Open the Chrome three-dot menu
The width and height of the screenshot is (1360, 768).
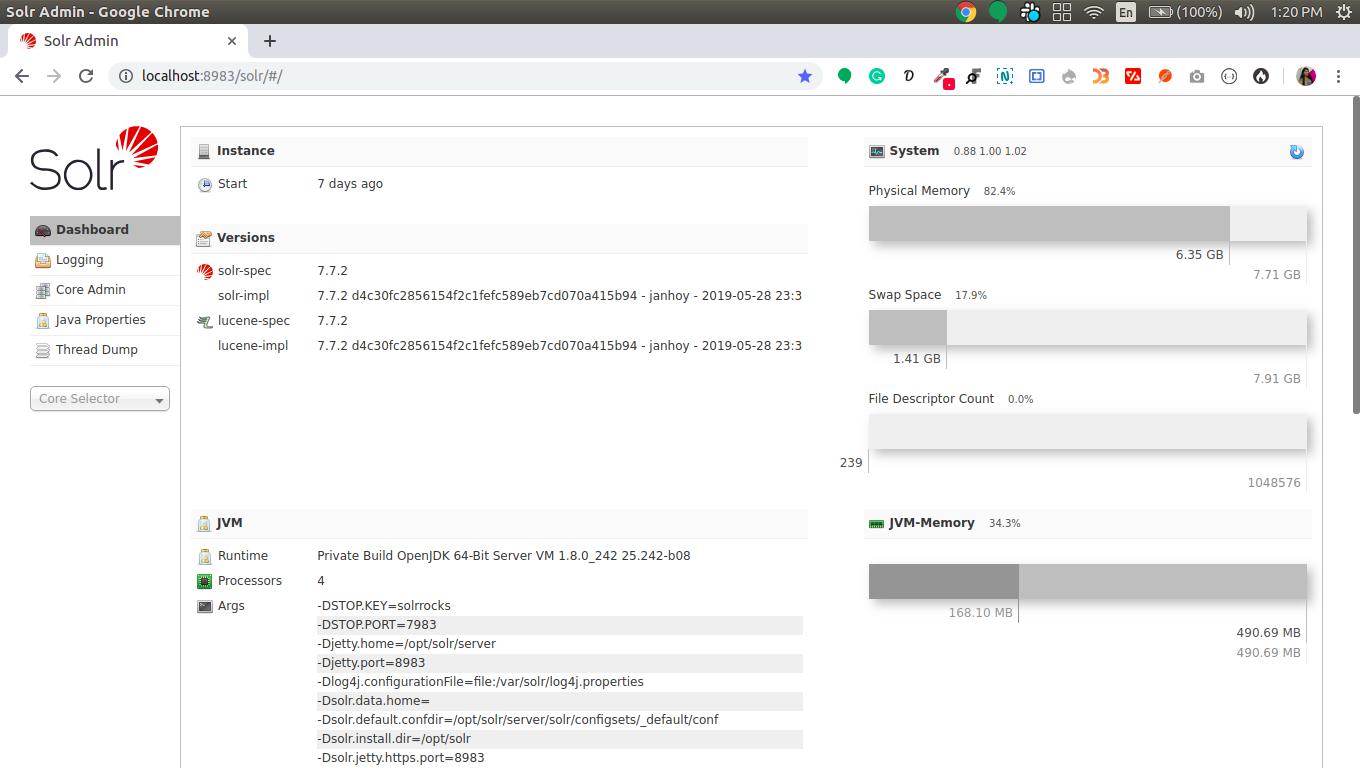pyautogui.click(x=1339, y=75)
